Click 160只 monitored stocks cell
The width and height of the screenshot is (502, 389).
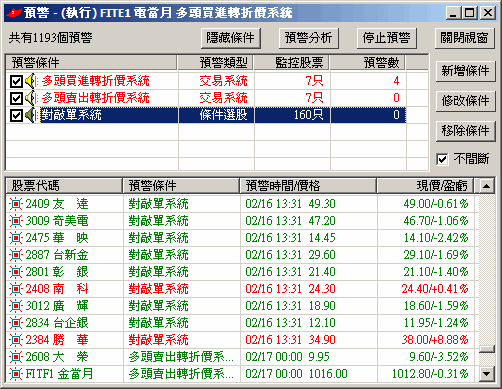click(x=308, y=115)
